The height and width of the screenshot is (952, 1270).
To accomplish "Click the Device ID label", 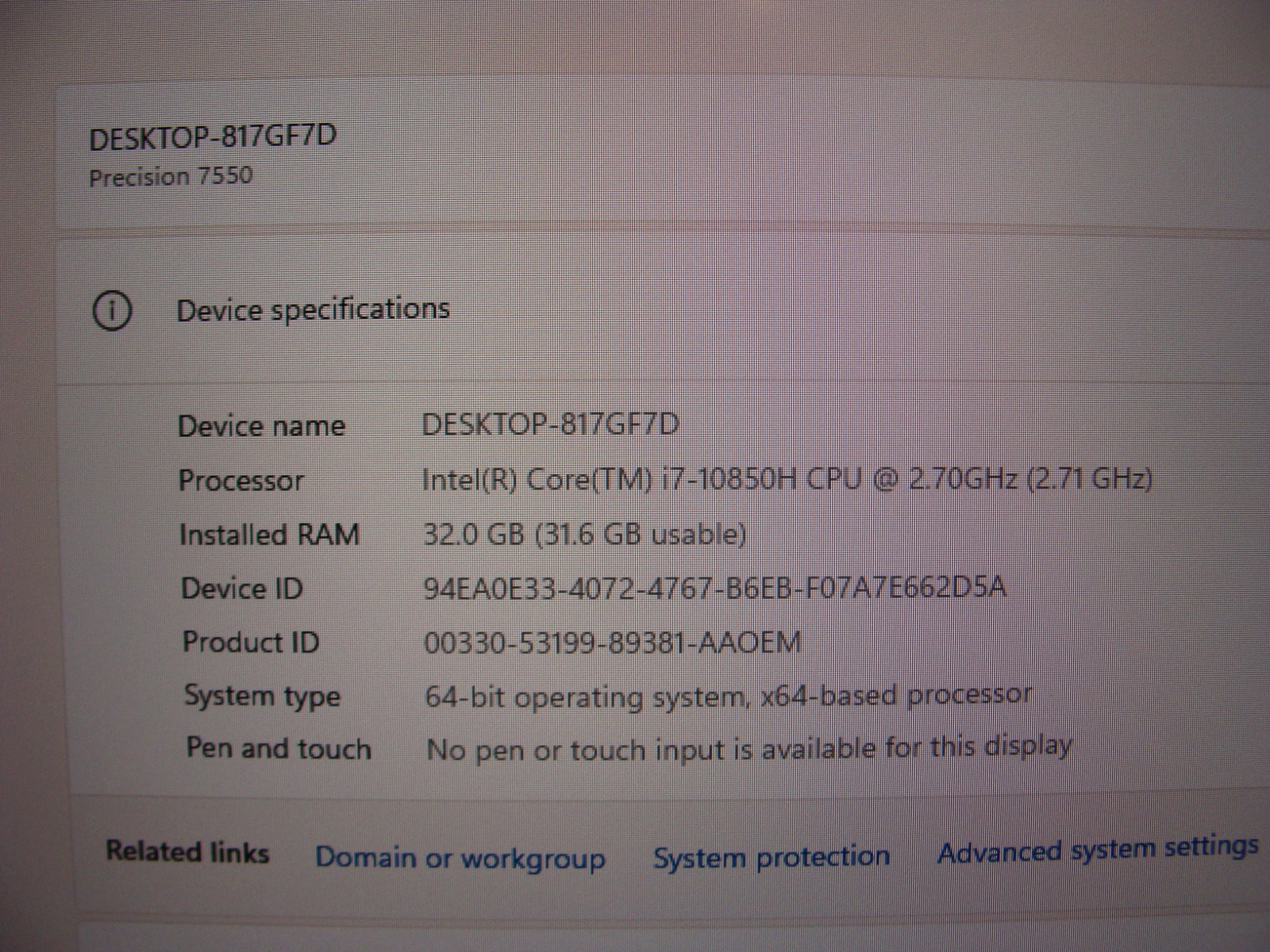I will tap(242, 589).
